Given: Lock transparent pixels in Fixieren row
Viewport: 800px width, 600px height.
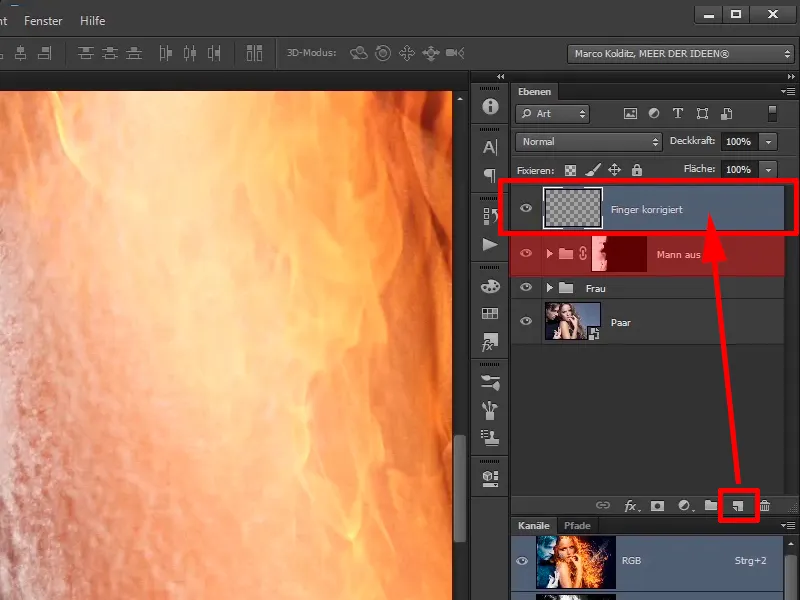Looking at the screenshot, I should click(x=570, y=170).
